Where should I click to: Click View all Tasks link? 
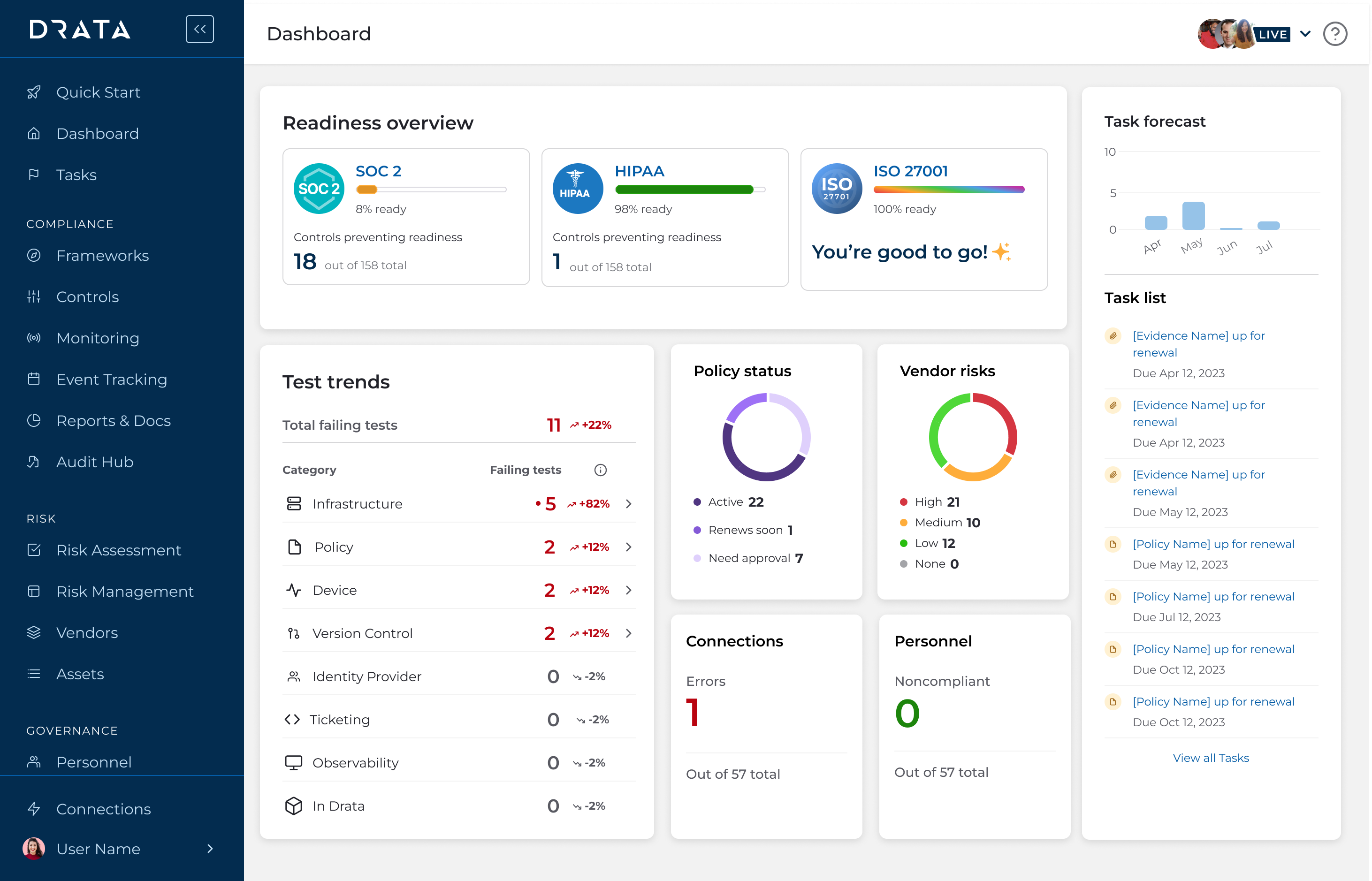[x=1210, y=758]
